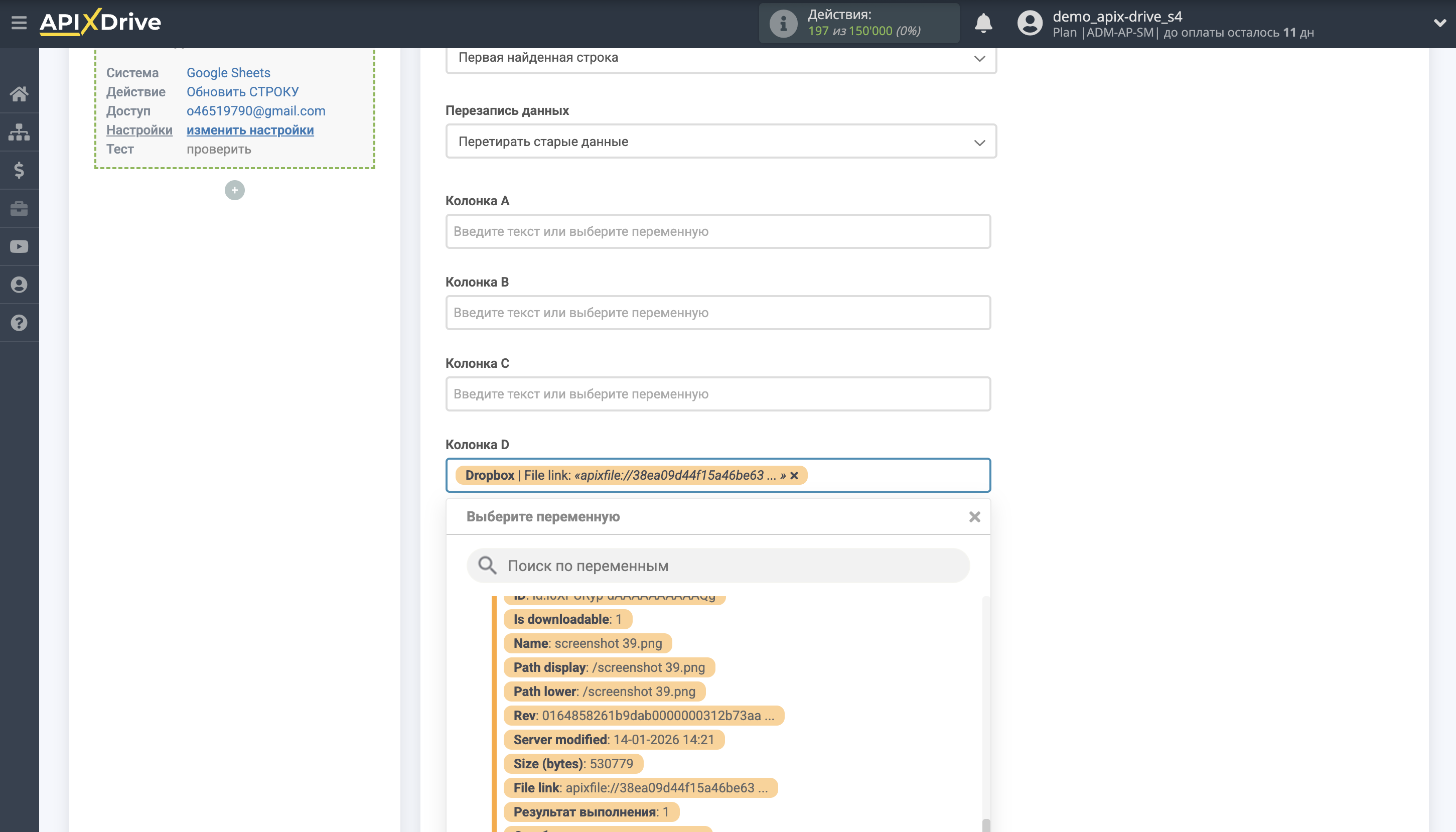The image size is (1456, 832).
Task: Remove the Dropbox File link variable tag
Action: pos(795,475)
